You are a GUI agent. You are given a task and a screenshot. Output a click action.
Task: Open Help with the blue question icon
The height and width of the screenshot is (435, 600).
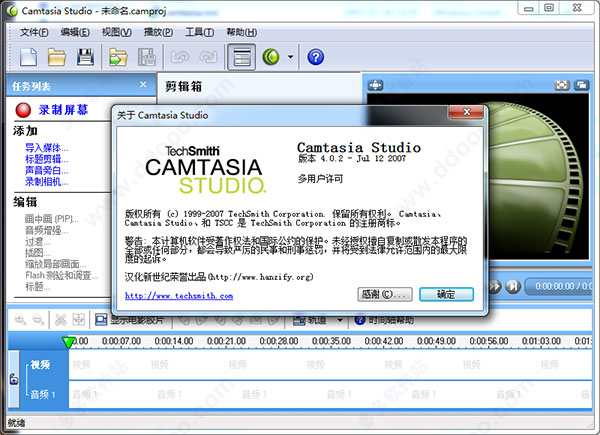pos(316,57)
